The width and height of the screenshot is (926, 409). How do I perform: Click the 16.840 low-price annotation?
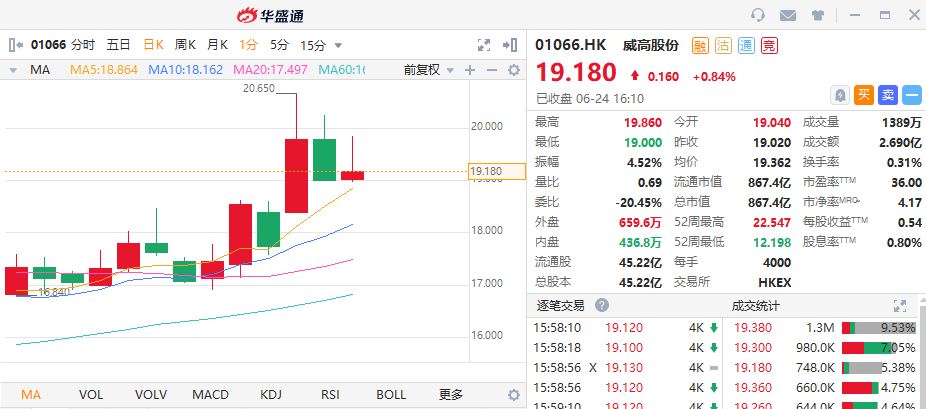point(53,292)
